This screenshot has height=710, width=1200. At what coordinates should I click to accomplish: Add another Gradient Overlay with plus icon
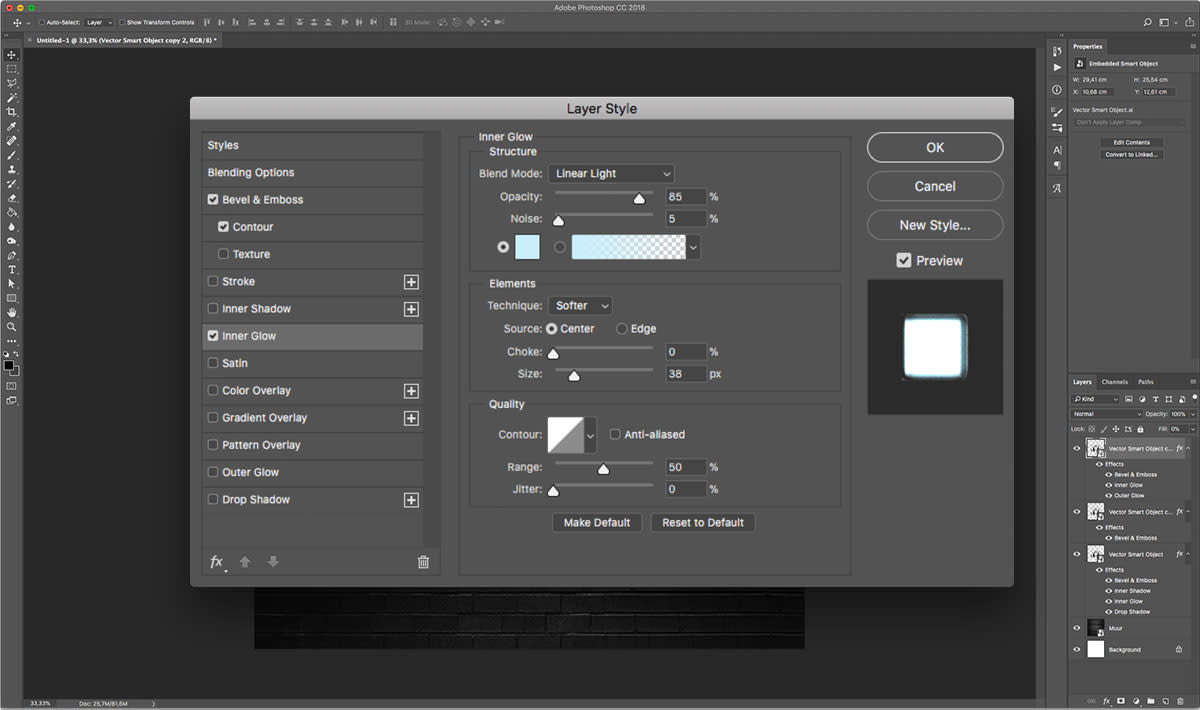[x=411, y=418]
